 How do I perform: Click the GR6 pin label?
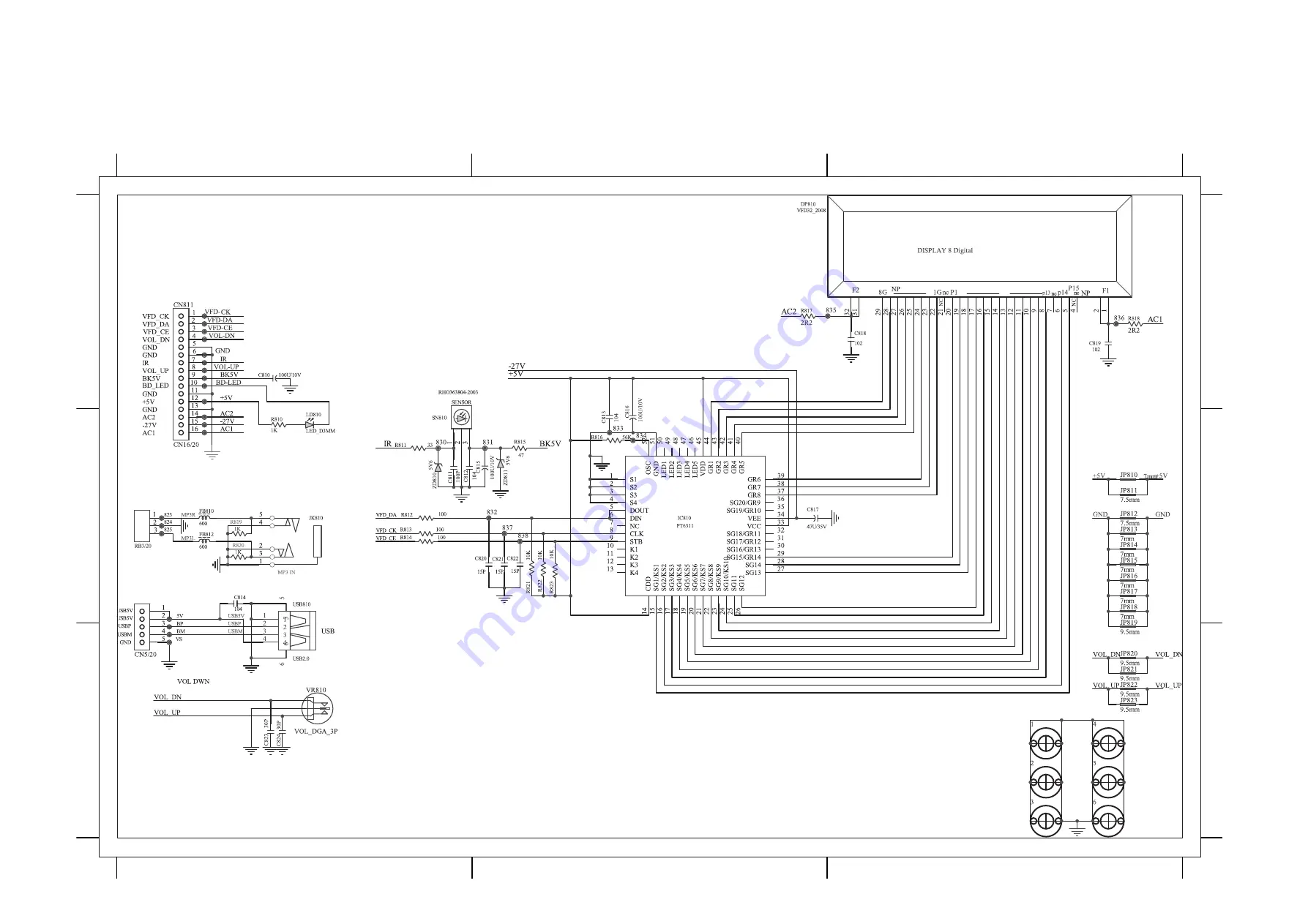pyautogui.click(x=754, y=479)
